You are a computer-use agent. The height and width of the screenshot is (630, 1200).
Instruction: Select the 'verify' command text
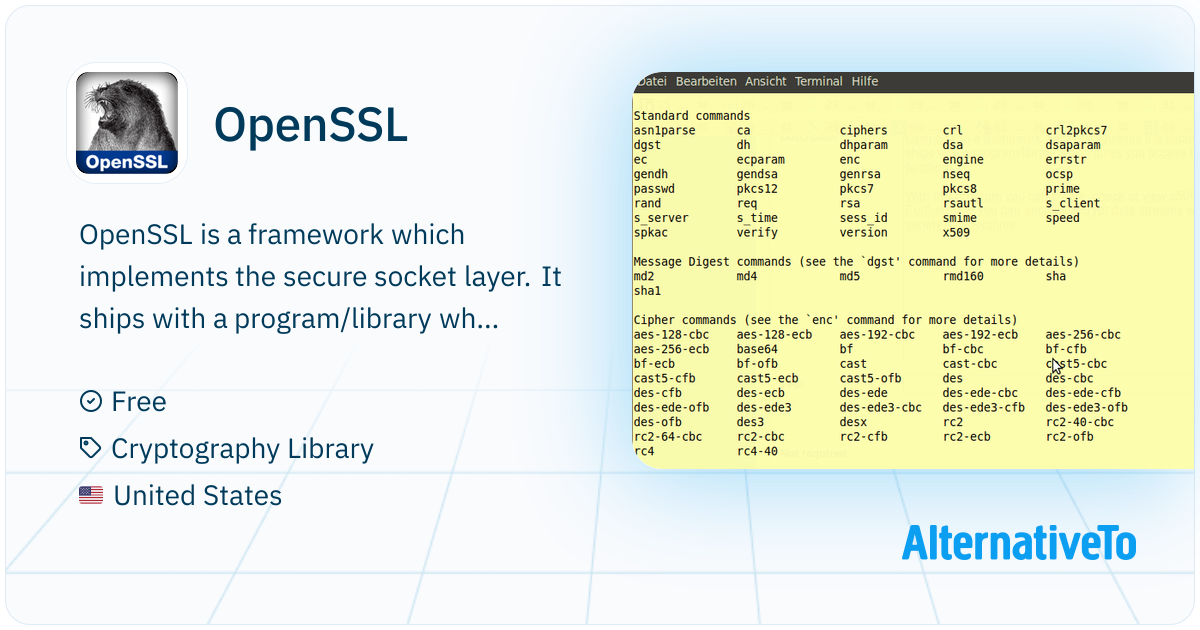click(757, 233)
